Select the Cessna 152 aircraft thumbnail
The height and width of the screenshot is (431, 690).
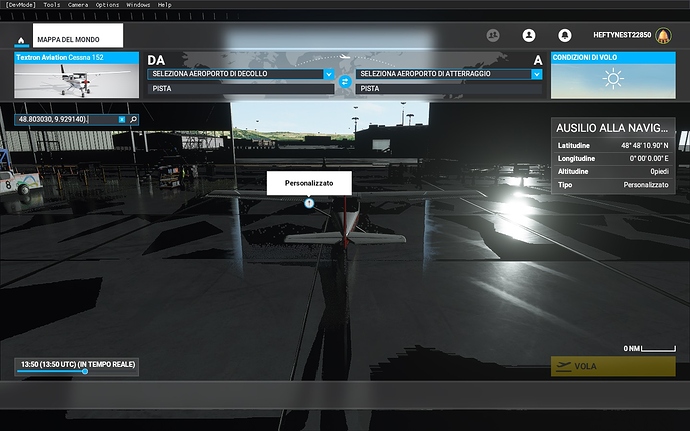pos(75,81)
